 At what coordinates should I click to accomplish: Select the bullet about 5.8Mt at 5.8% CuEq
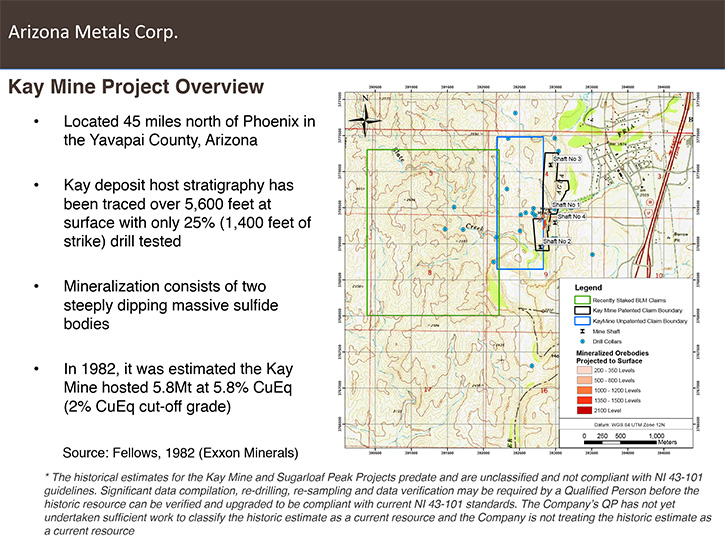[x=178, y=387]
